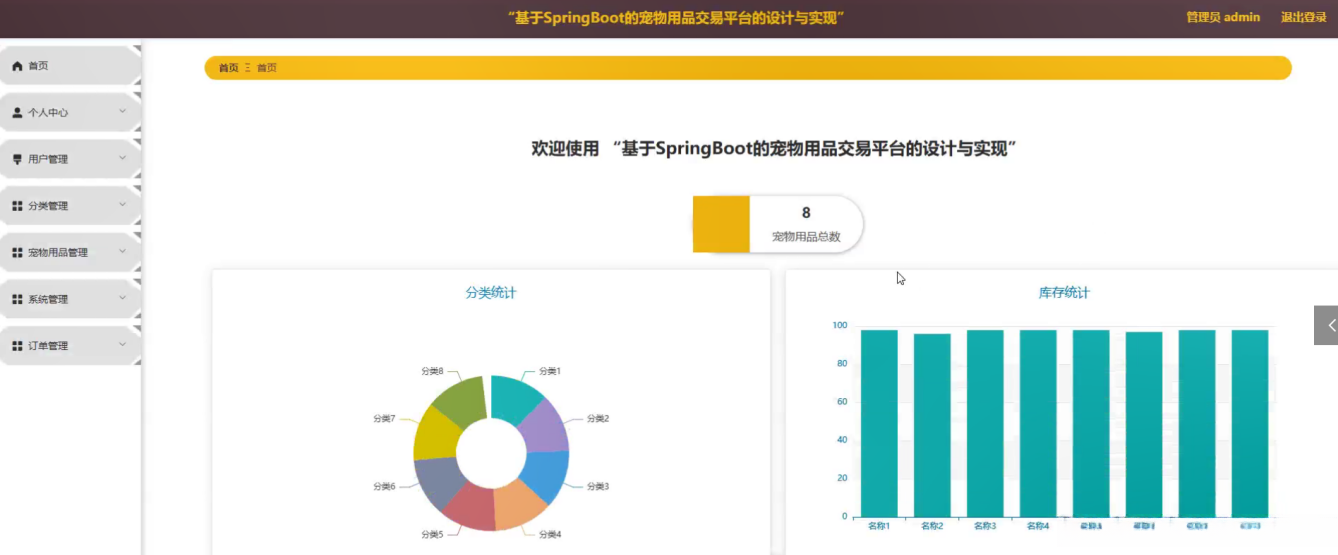Click the 退出登录 logout link
Viewport: 1338px width, 555px height.
1303,17
